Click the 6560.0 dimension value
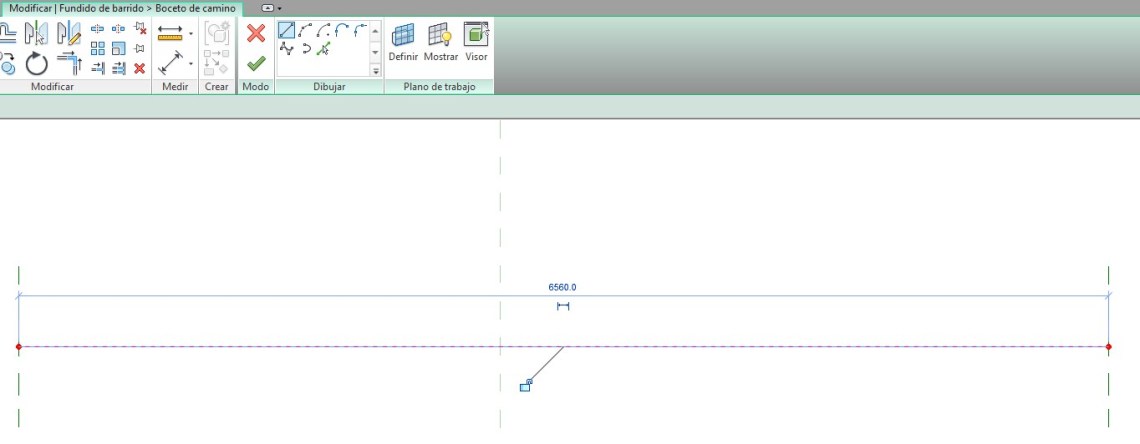Screen dimensions: 1140x444 pos(562,287)
